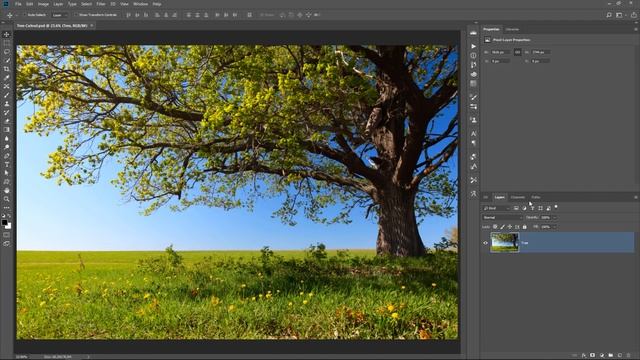The image size is (640, 360).
Task: Click the Tree Cutout document tab
Action: (52, 25)
